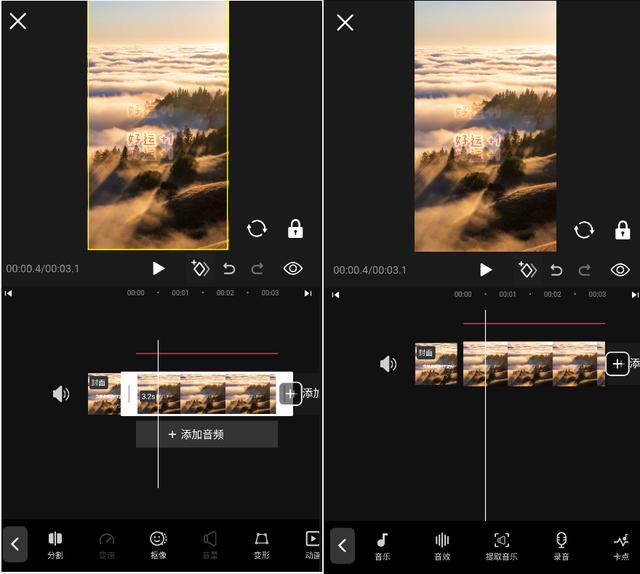Open the 抠像 (cutout) tool
Viewport: 640px width, 574px height.
tap(158, 544)
